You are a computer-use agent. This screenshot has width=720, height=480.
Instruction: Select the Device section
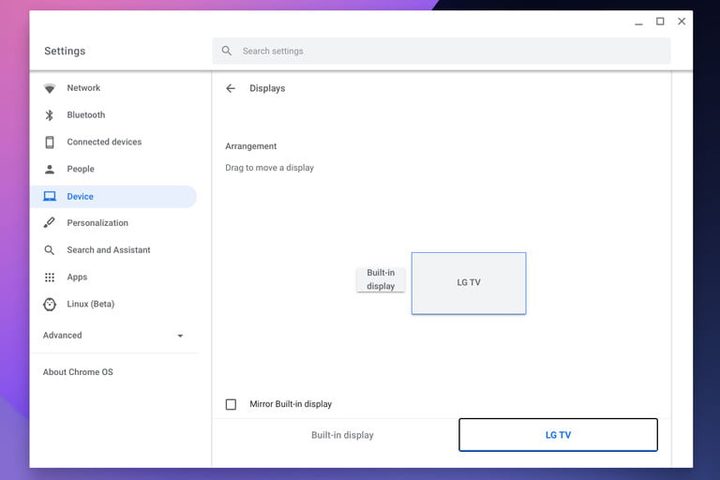click(x=113, y=197)
